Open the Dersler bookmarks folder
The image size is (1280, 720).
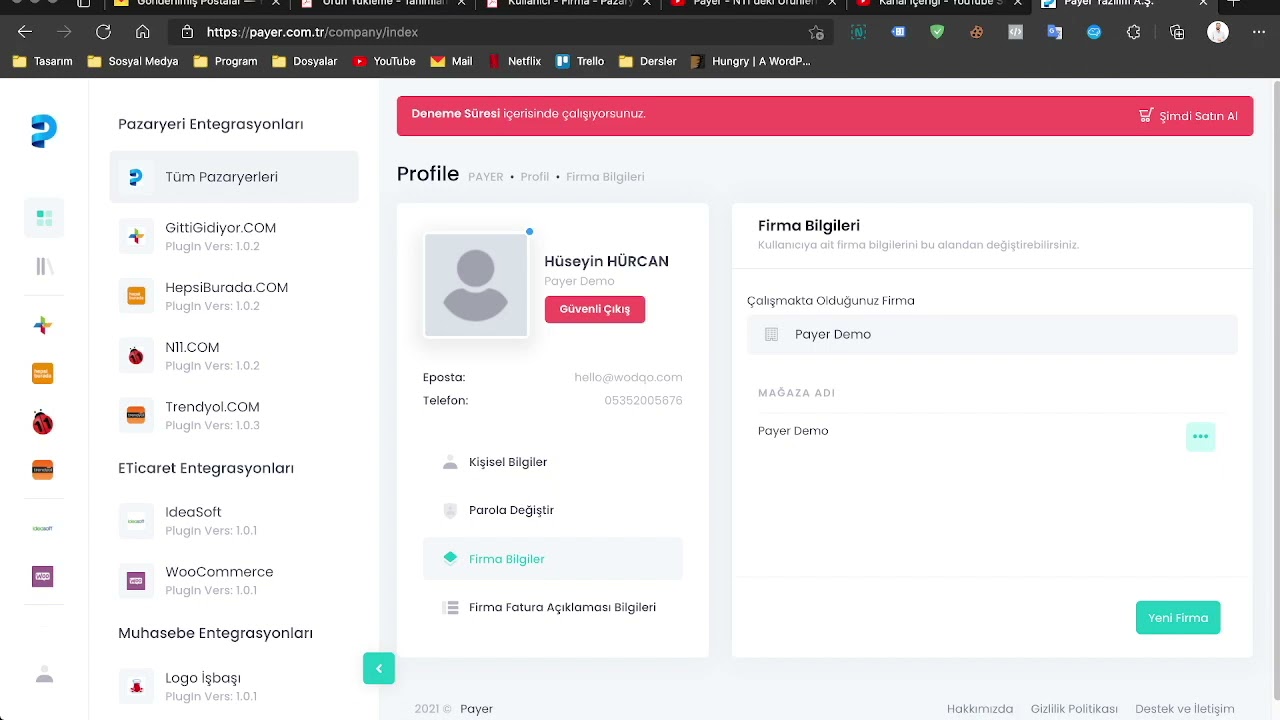pyautogui.click(x=648, y=61)
